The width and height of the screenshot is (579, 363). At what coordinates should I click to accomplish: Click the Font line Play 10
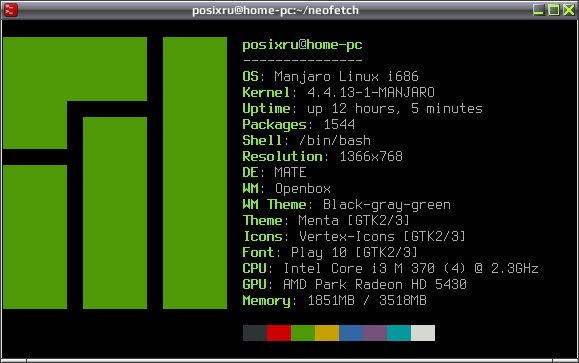pos(330,253)
